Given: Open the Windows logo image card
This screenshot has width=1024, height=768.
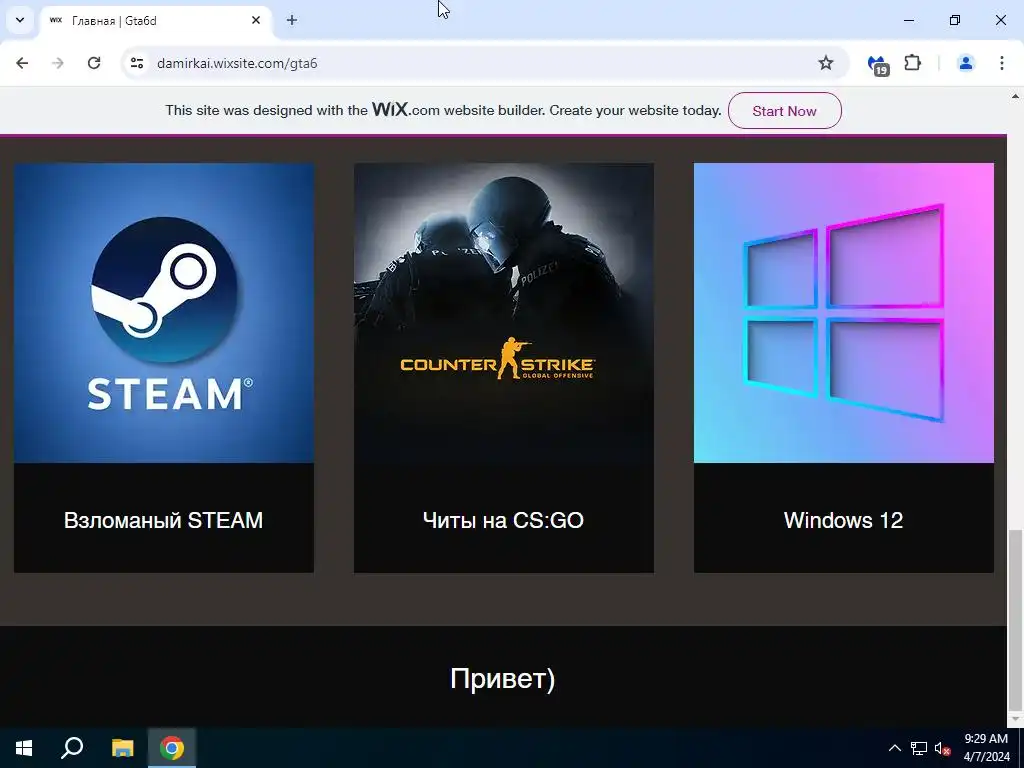Looking at the screenshot, I should 844,313.
